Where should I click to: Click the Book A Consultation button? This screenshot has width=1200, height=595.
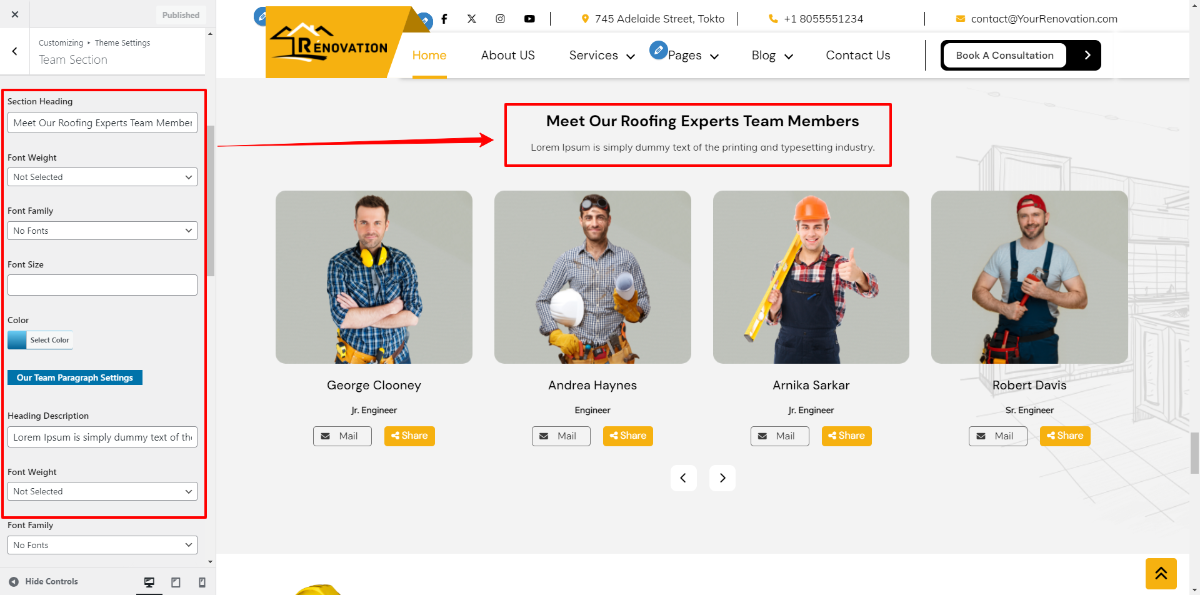click(x=1004, y=56)
